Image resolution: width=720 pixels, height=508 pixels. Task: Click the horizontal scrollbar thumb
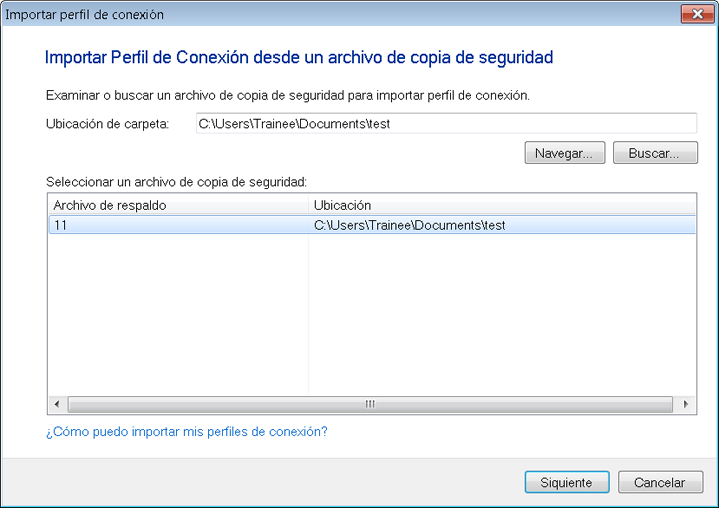369,404
